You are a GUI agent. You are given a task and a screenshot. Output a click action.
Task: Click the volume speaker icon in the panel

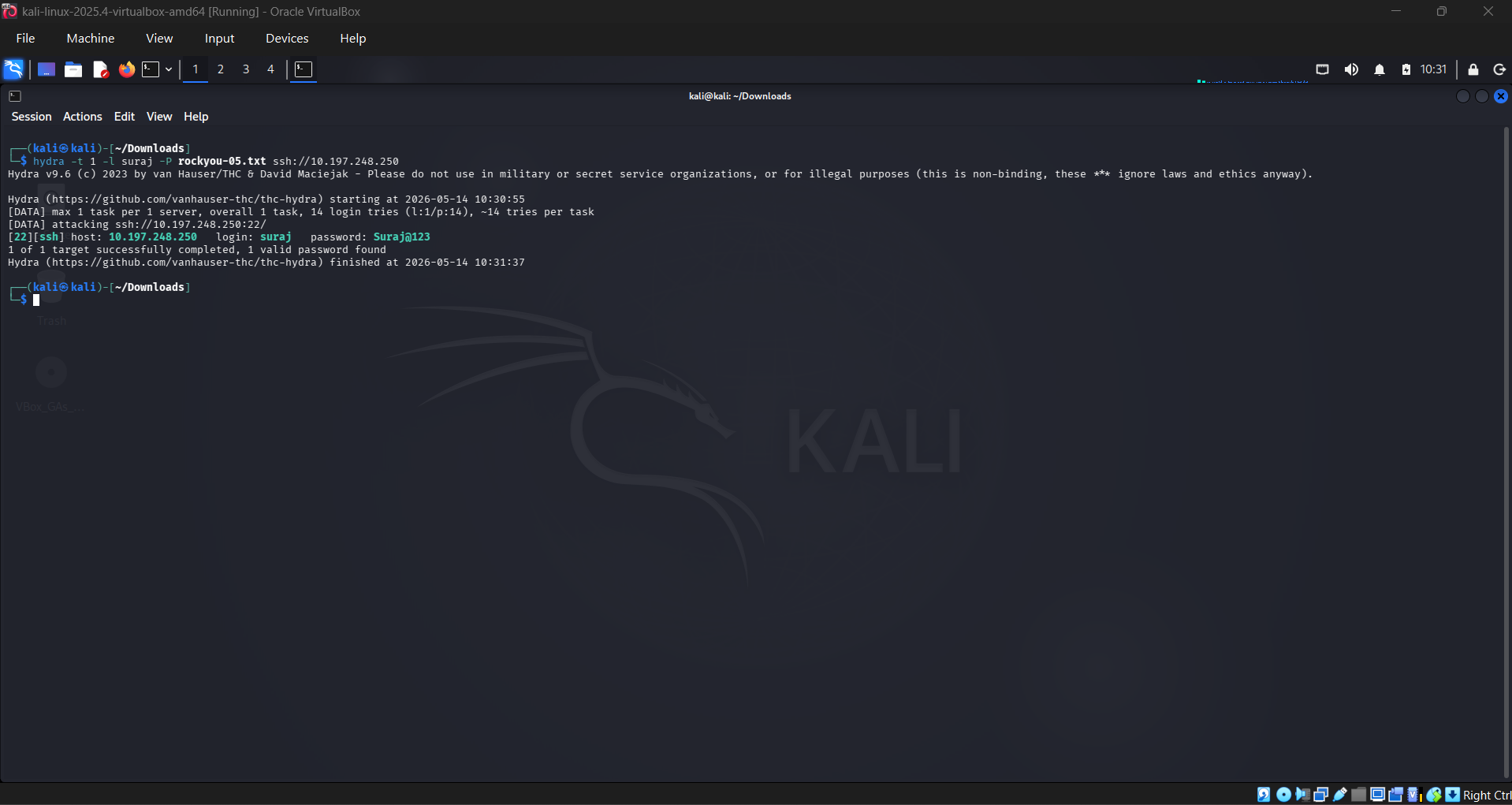(1351, 69)
